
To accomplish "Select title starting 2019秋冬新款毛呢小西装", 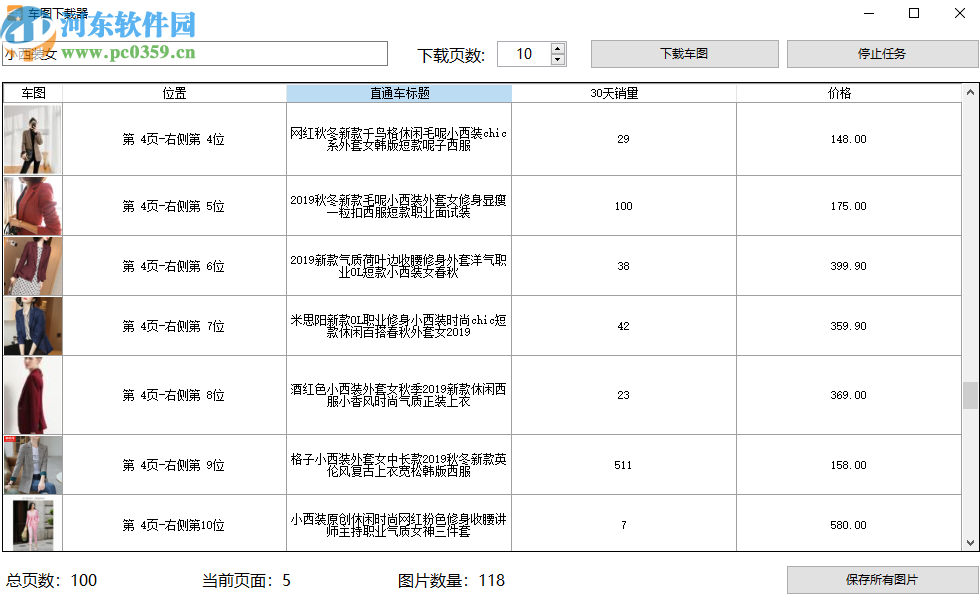I will (x=399, y=206).
